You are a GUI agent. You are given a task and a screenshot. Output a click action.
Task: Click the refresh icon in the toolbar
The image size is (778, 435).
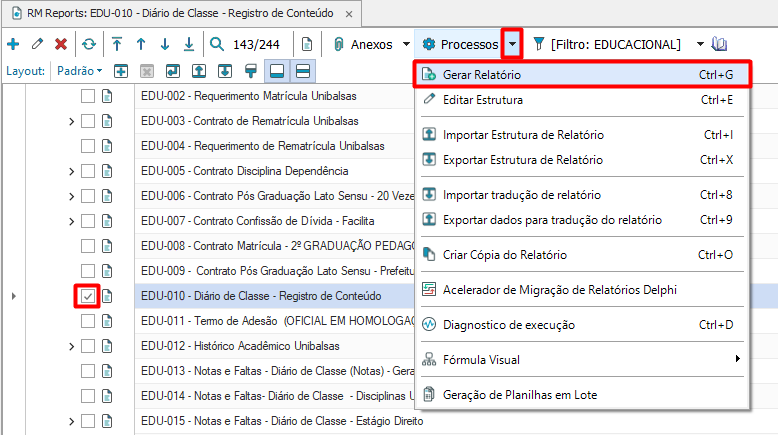click(x=89, y=44)
